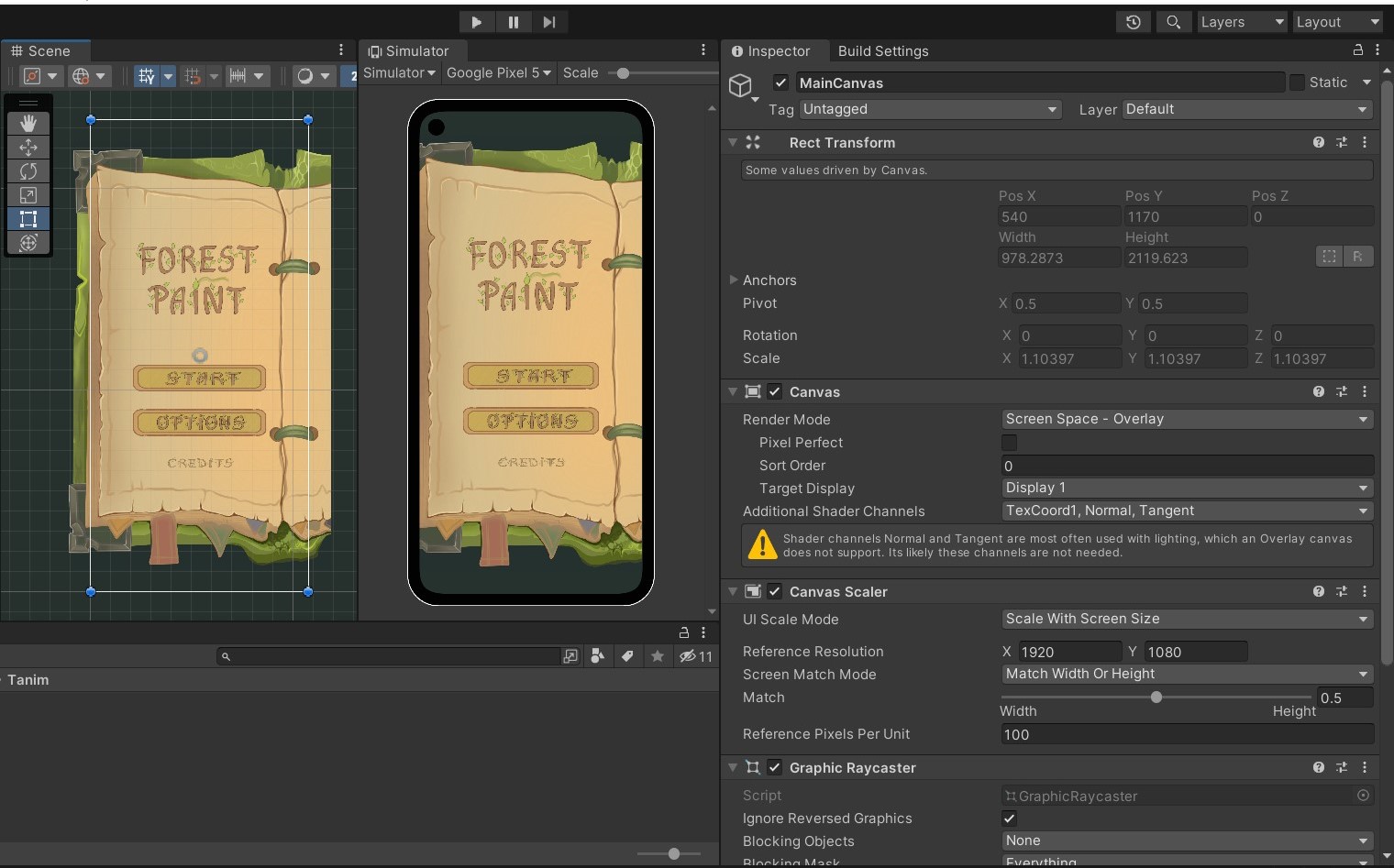The height and width of the screenshot is (868, 1394).
Task: Open Canvas component context menu dots
Action: (1365, 391)
